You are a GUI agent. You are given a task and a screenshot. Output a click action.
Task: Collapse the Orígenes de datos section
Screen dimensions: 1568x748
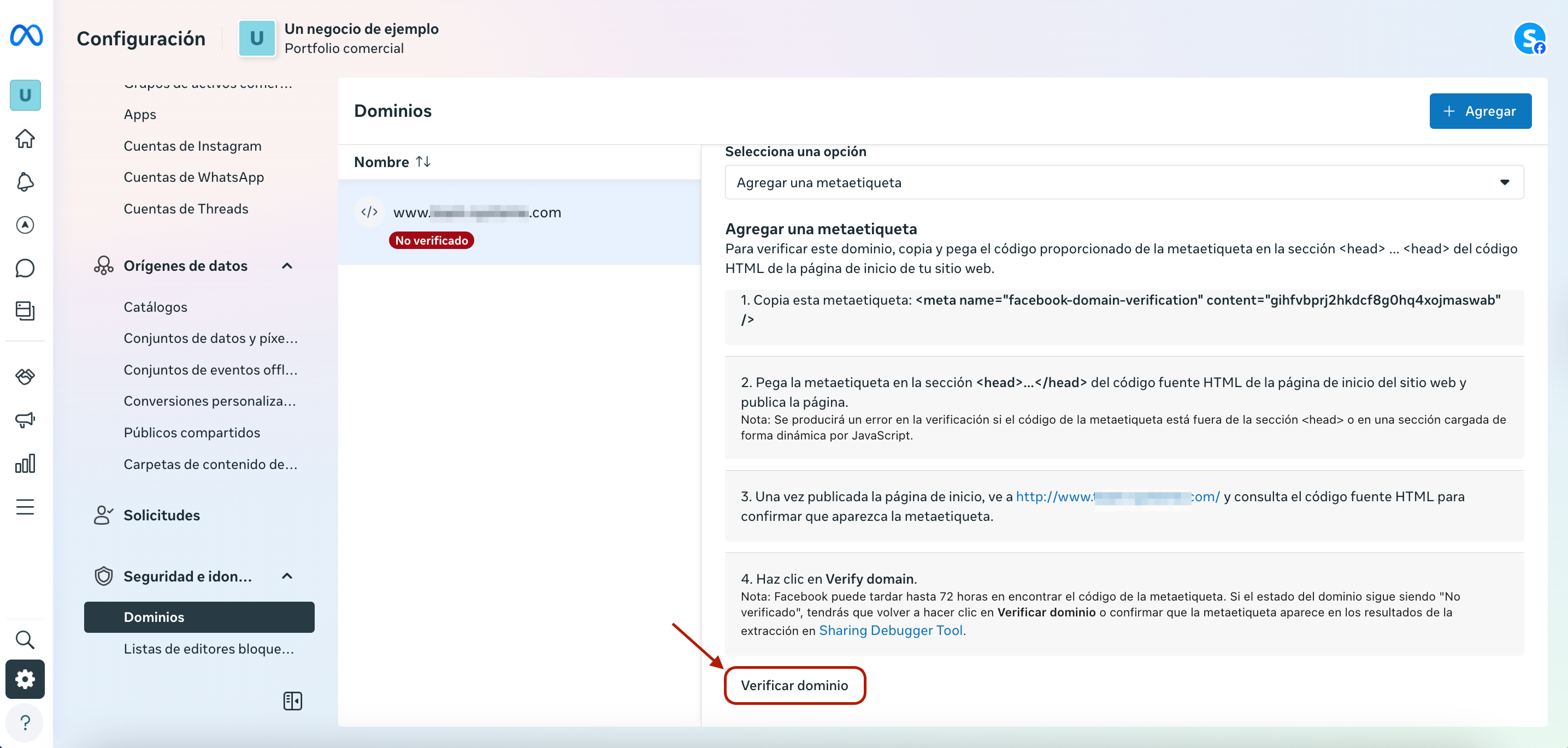(x=287, y=266)
